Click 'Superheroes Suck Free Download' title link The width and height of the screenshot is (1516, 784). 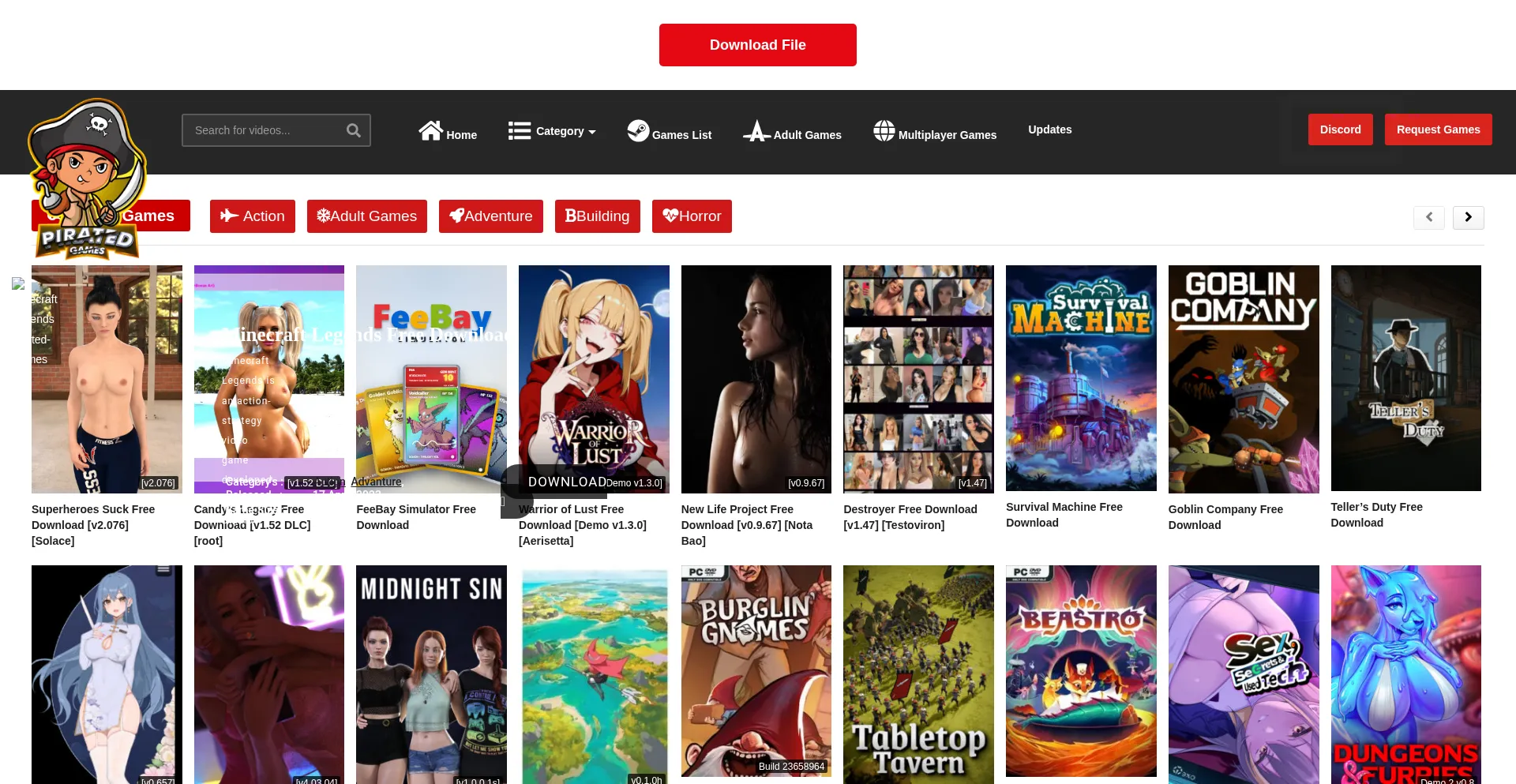[x=93, y=525]
